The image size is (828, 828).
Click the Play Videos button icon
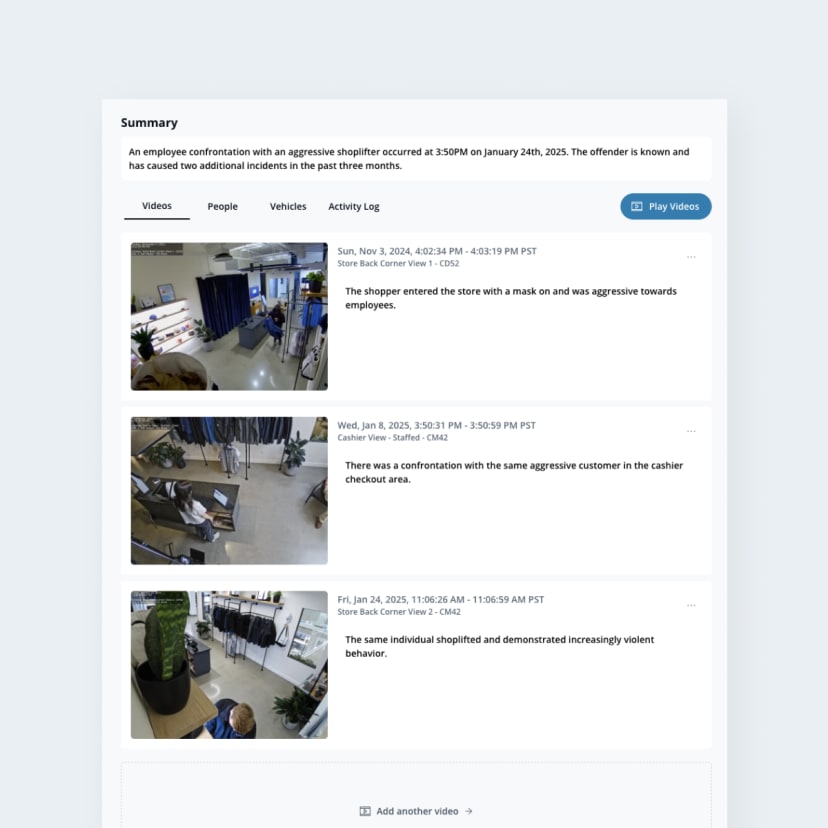(637, 206)
